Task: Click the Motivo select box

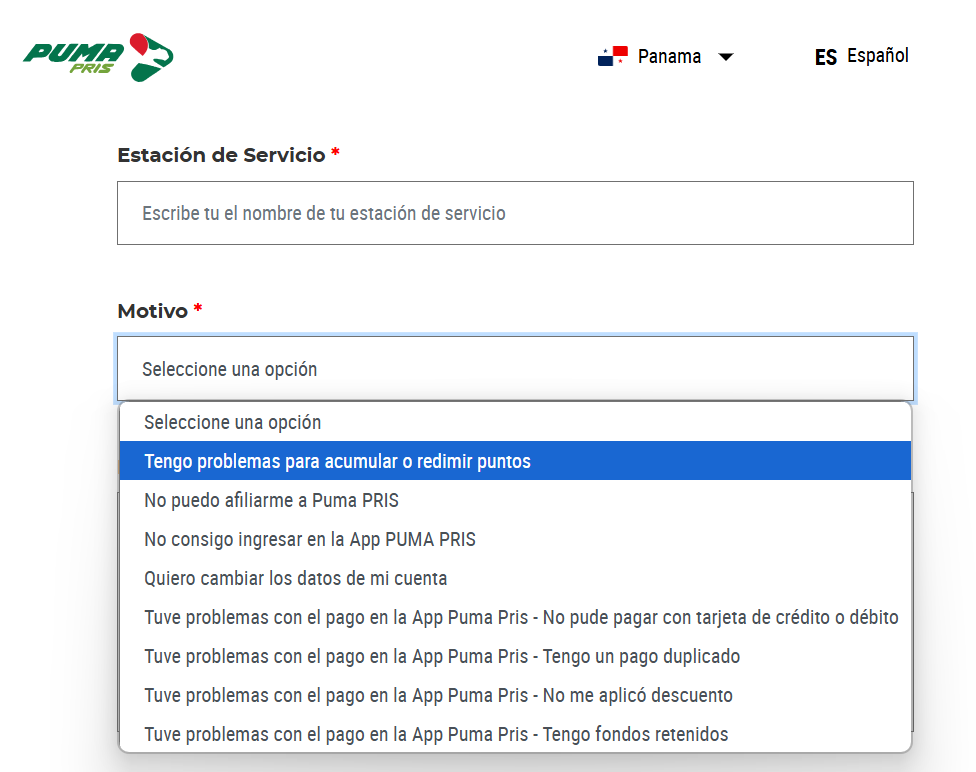Action: tap(515, 369)
